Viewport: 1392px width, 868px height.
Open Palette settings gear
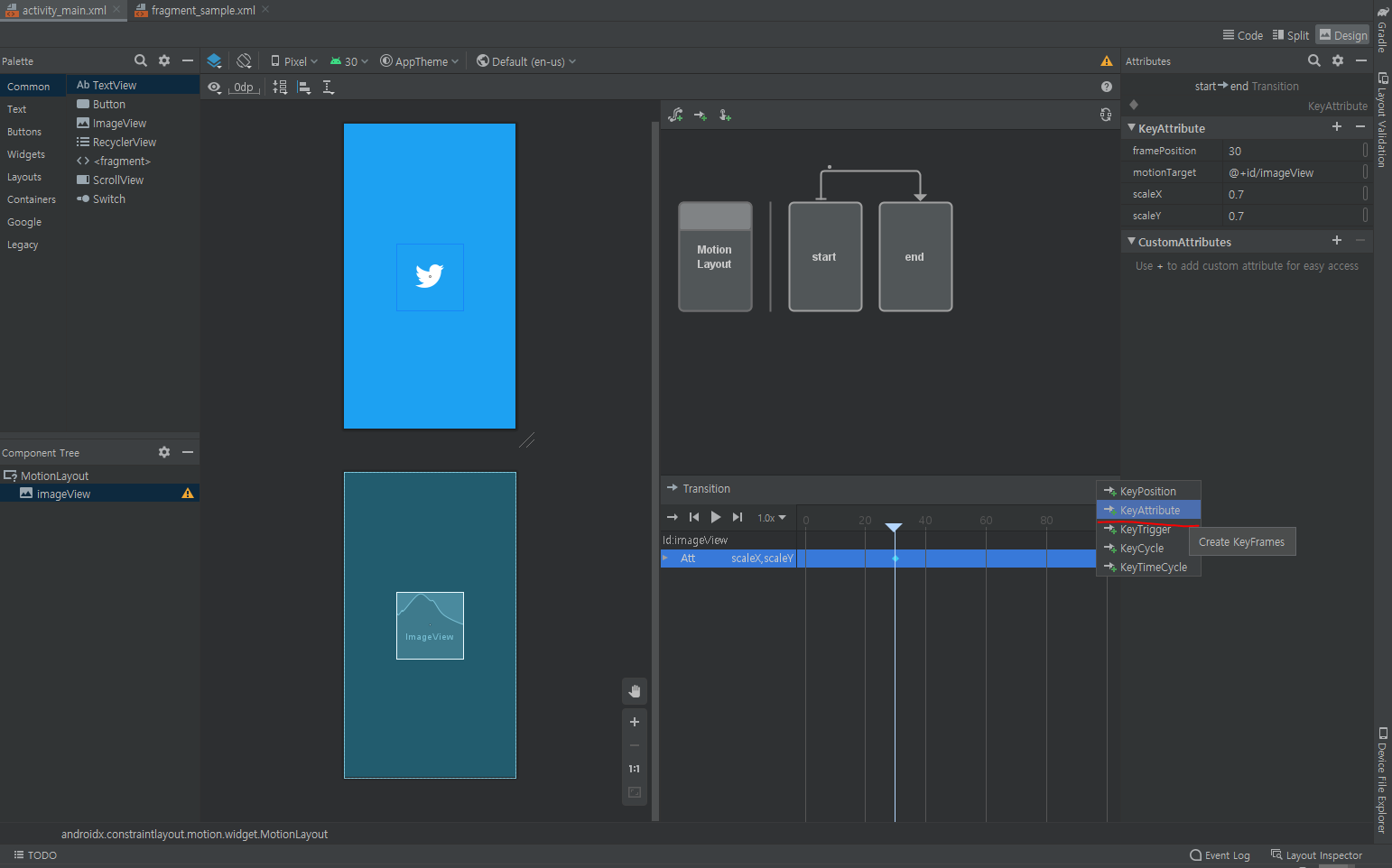164,60
